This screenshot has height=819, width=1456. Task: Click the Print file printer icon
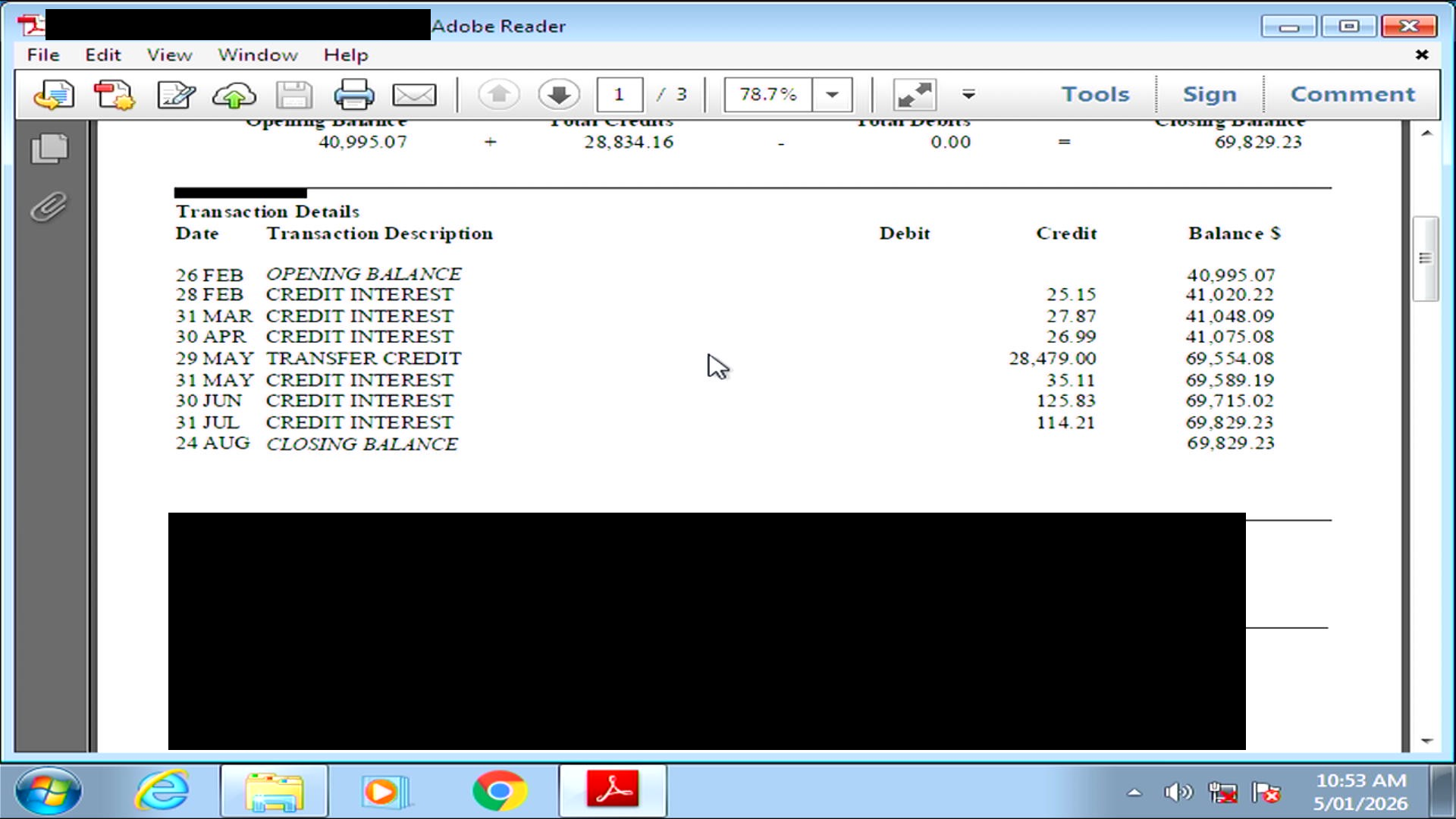[x=354, y=96]
